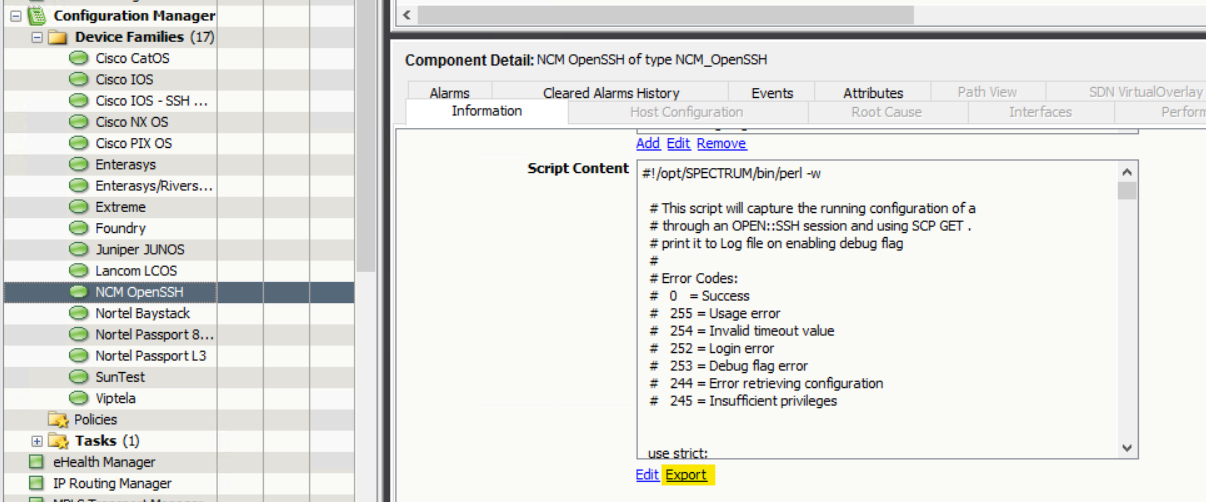Screen dimensions: 1206x502
Task: Click the Nortel Passport 8... status icon
Action: pyautogui.click(x=78, y=334)
